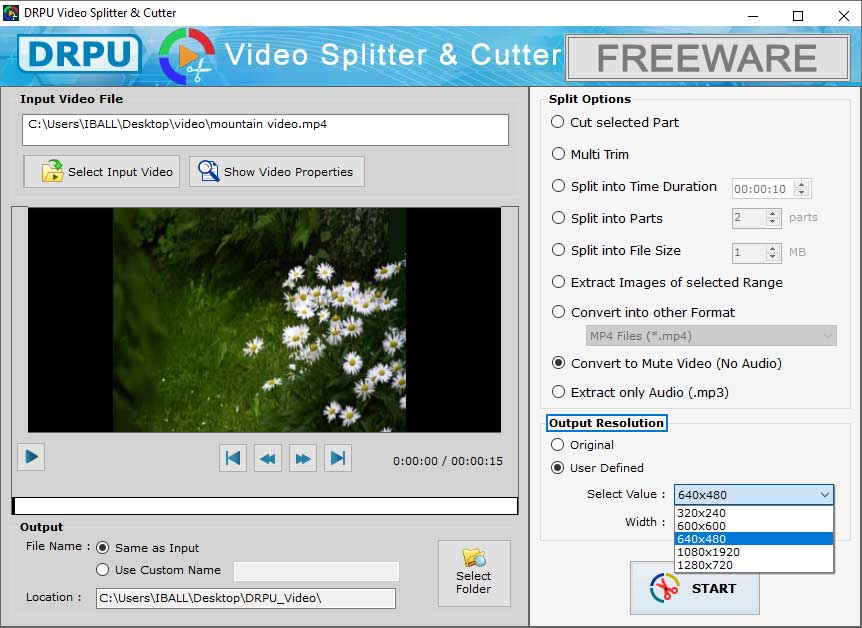Click the time duration field 00:00:10
Viewport: 862px width, 628px height.
(x=764, y=189)
